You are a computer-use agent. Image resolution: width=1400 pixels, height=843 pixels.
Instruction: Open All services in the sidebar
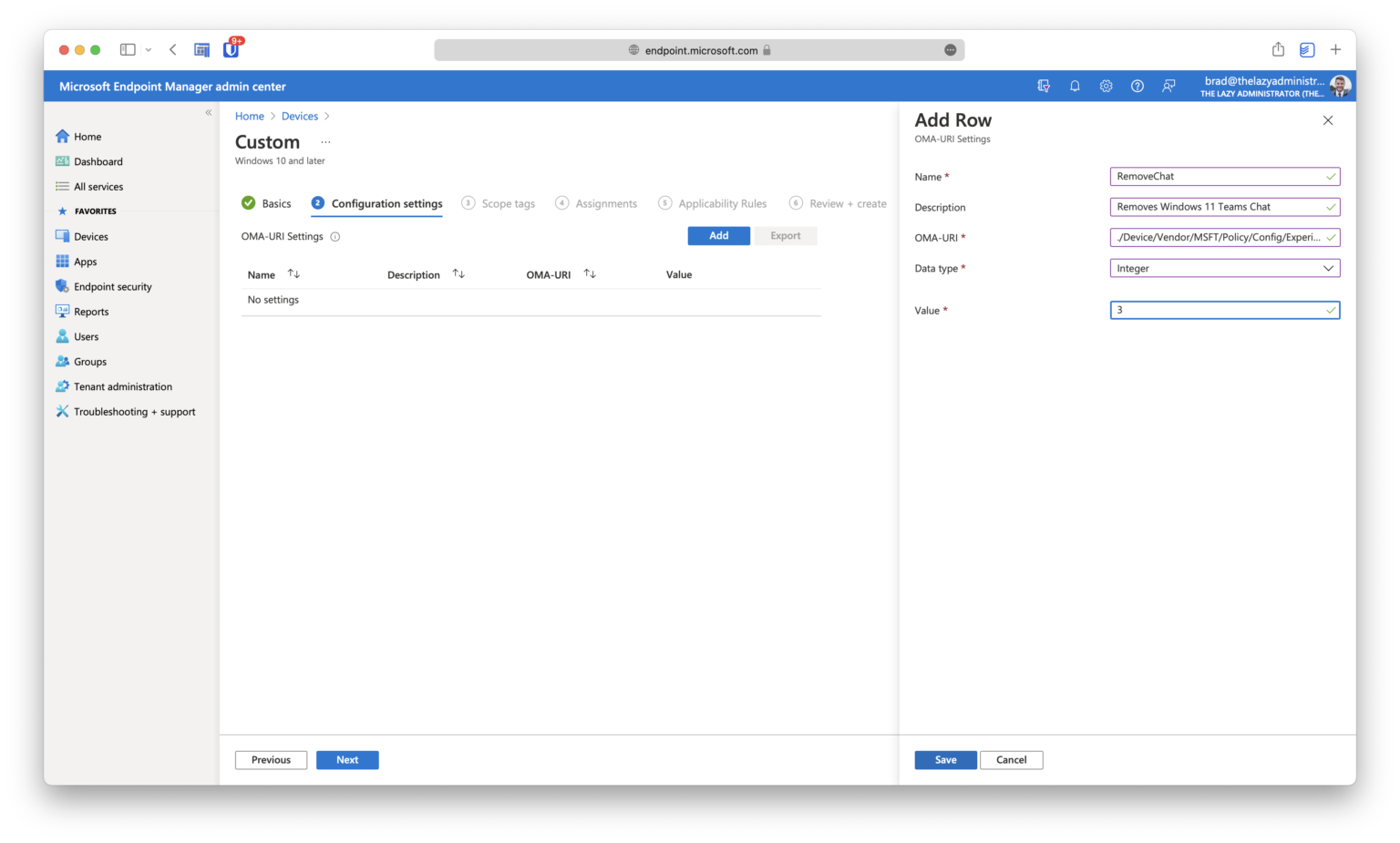(x=89, y=187)
